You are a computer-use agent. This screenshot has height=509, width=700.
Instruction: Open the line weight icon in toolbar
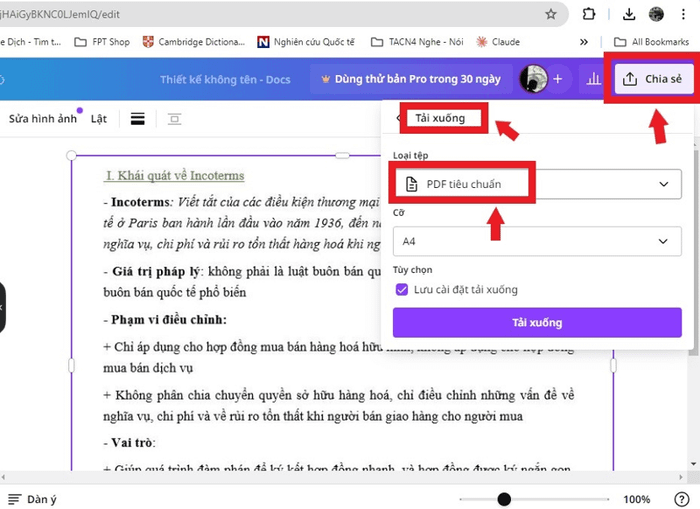pyautogui.click(x=138, y=119)
